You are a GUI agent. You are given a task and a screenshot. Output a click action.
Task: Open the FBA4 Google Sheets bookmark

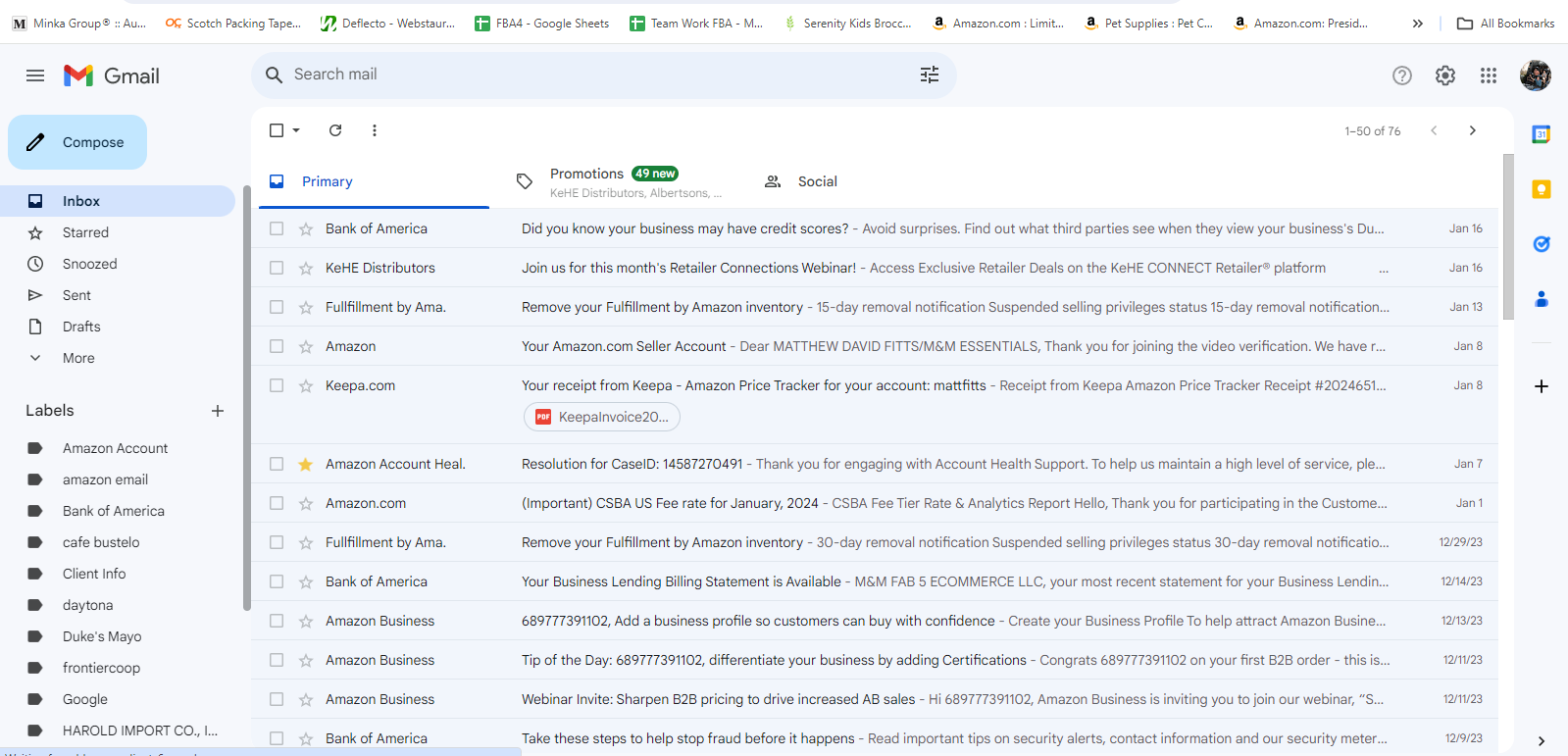coord(541,24)
